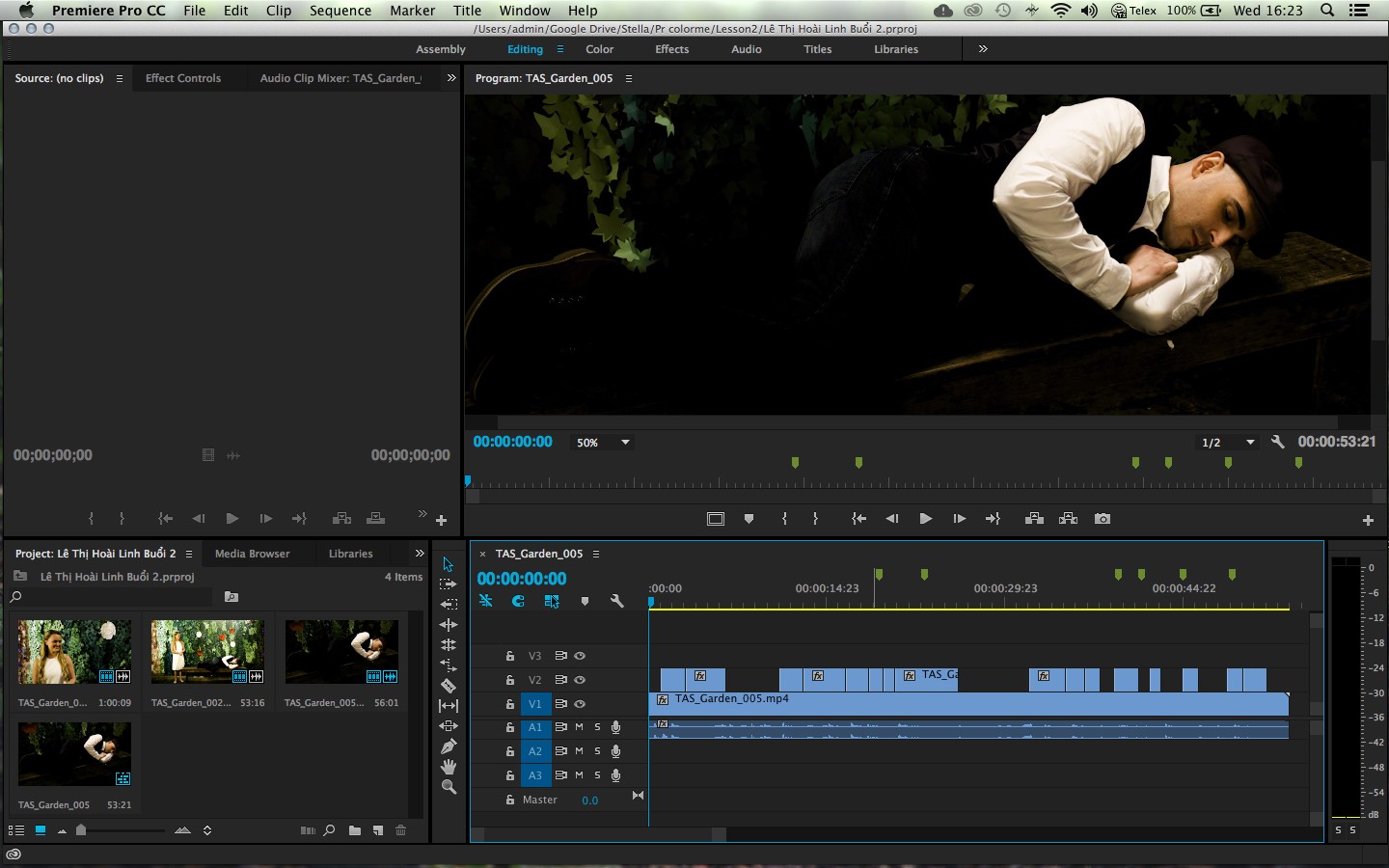Select the Selection tool in the tools panel

[x=448, y=564]
